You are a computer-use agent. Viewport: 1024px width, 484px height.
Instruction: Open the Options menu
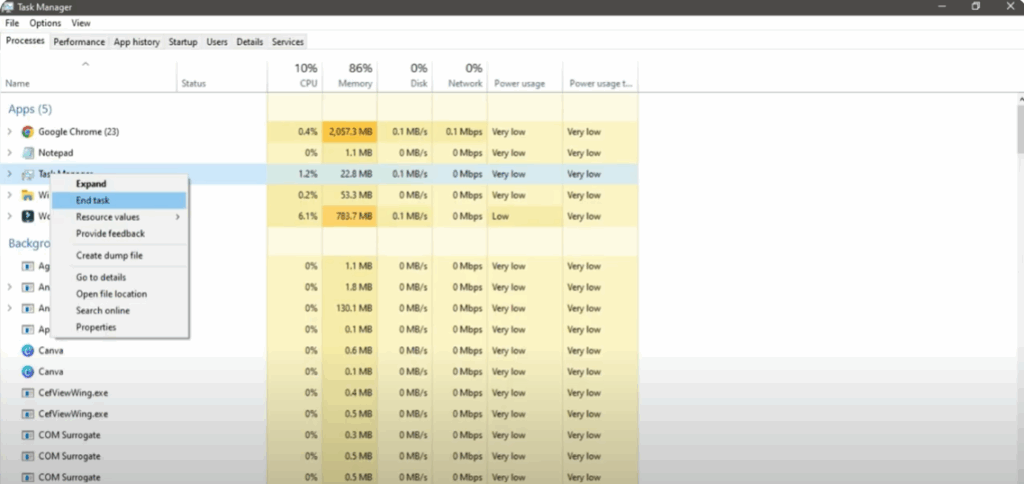45,23
